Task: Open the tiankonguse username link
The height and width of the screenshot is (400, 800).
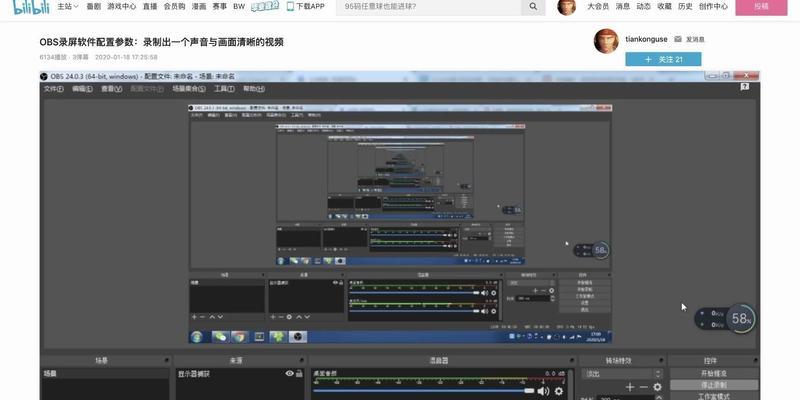Action: coord(646,39)
